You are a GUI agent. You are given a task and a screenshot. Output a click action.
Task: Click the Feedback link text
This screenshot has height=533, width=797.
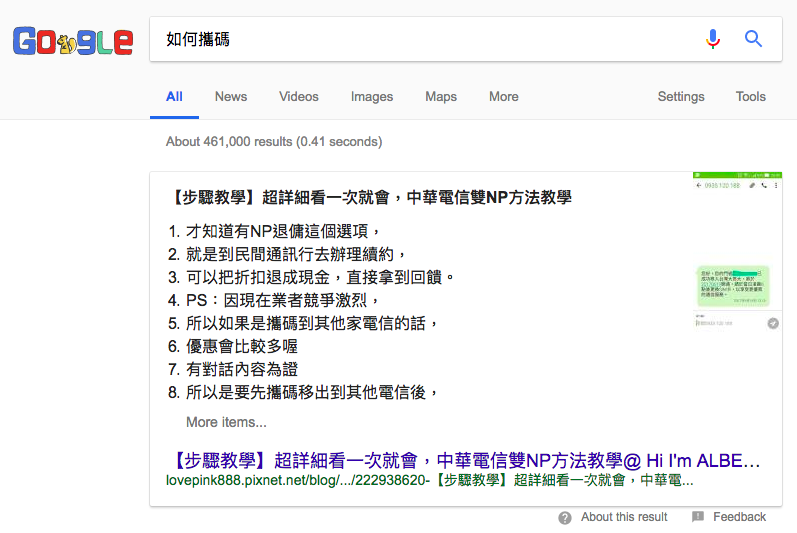[x=739, y=517]
